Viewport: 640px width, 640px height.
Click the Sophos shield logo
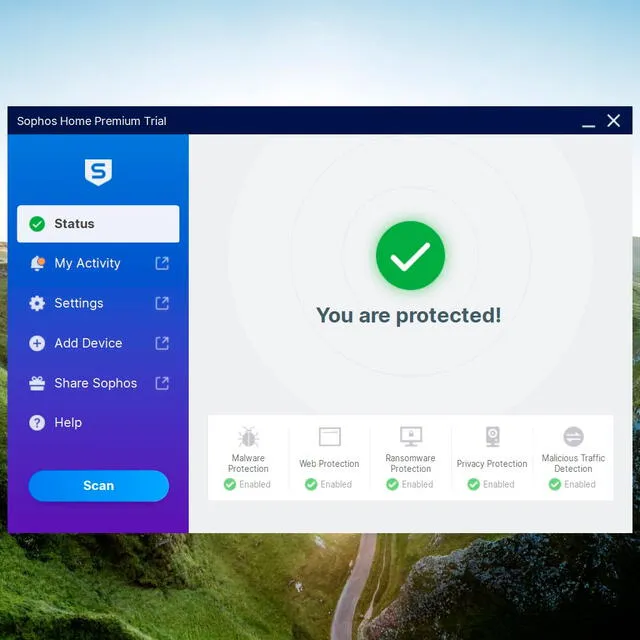click(98, 172)
